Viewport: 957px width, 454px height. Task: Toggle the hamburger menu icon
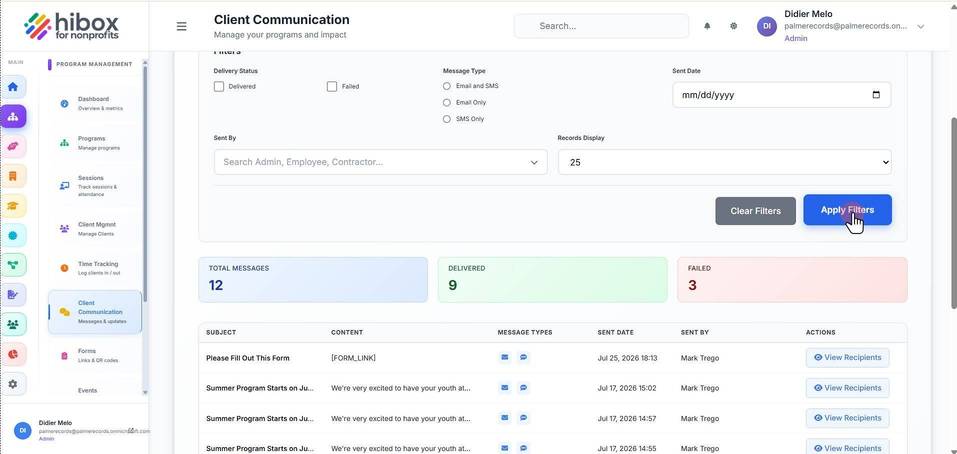pos(181,26)
